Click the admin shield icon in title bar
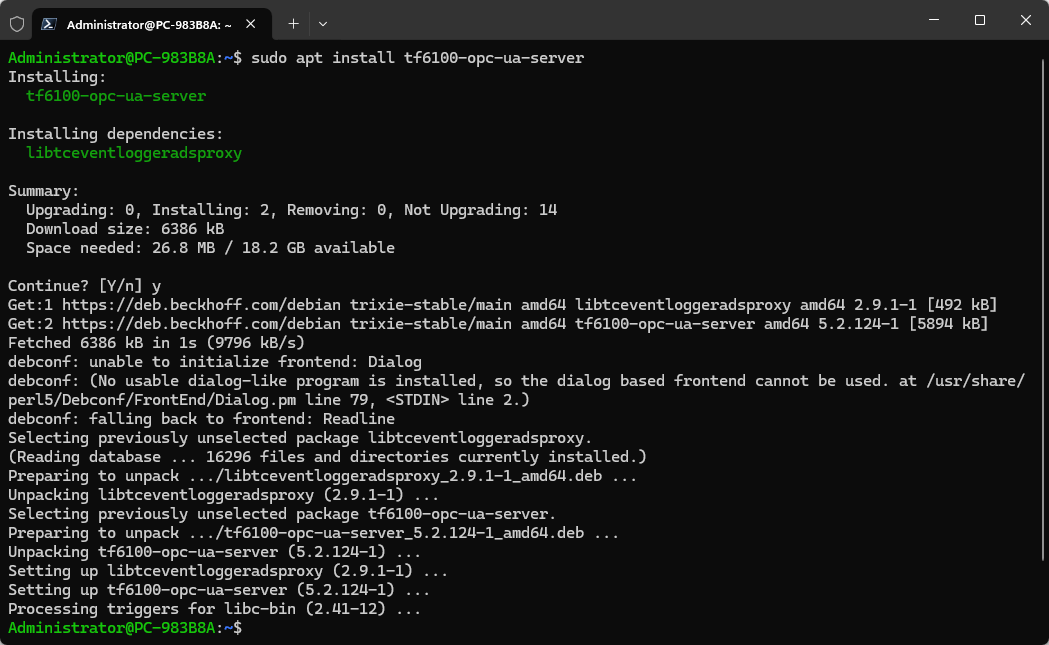This screenshot has height=645, width=1049. [17, 23]
